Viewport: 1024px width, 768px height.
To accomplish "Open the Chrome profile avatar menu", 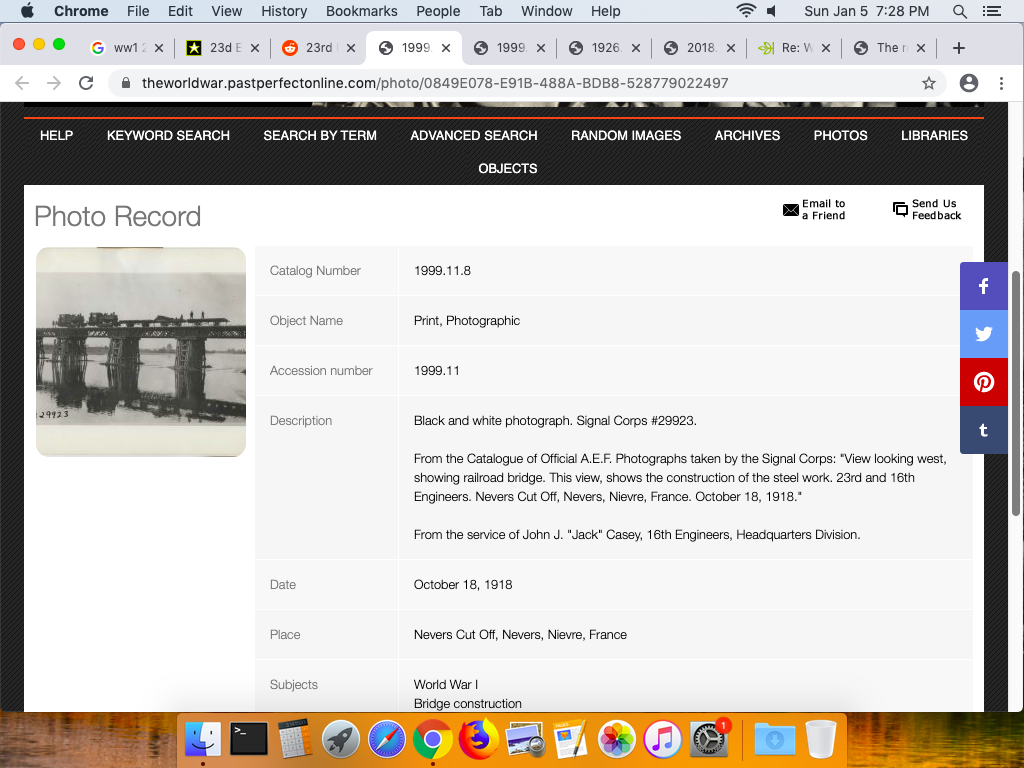I will point(968,83).
